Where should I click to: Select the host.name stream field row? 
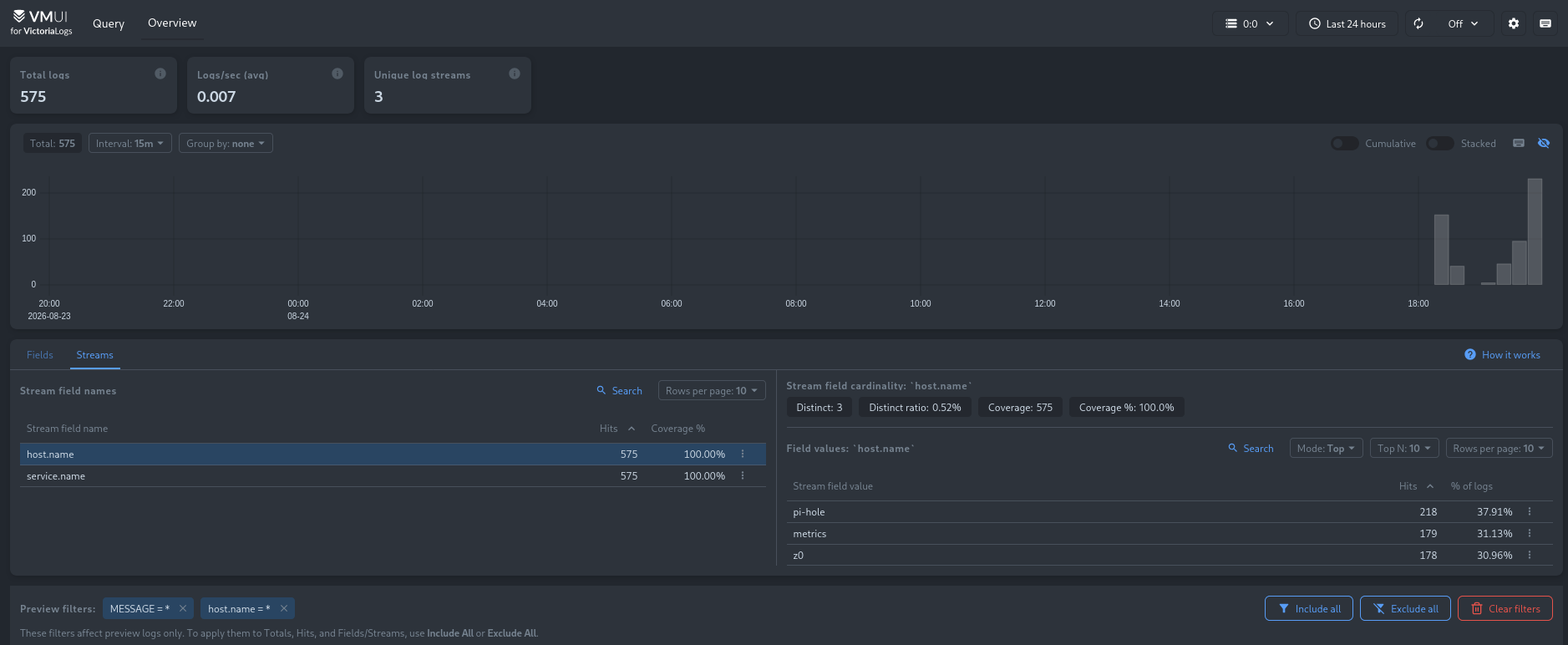coord(393,454)
